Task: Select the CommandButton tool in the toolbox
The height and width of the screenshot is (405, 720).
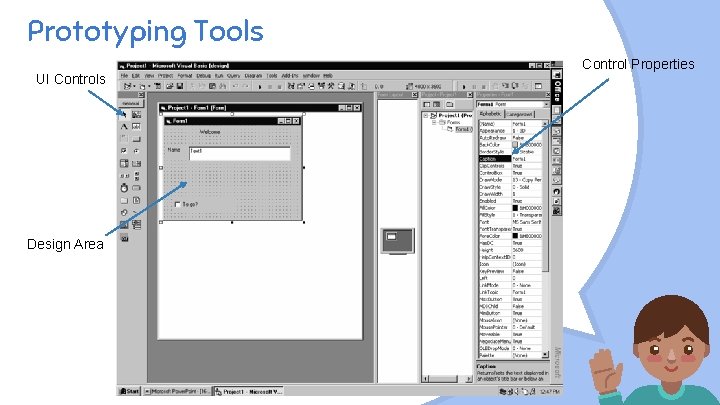Action: [x=136, y=139]
